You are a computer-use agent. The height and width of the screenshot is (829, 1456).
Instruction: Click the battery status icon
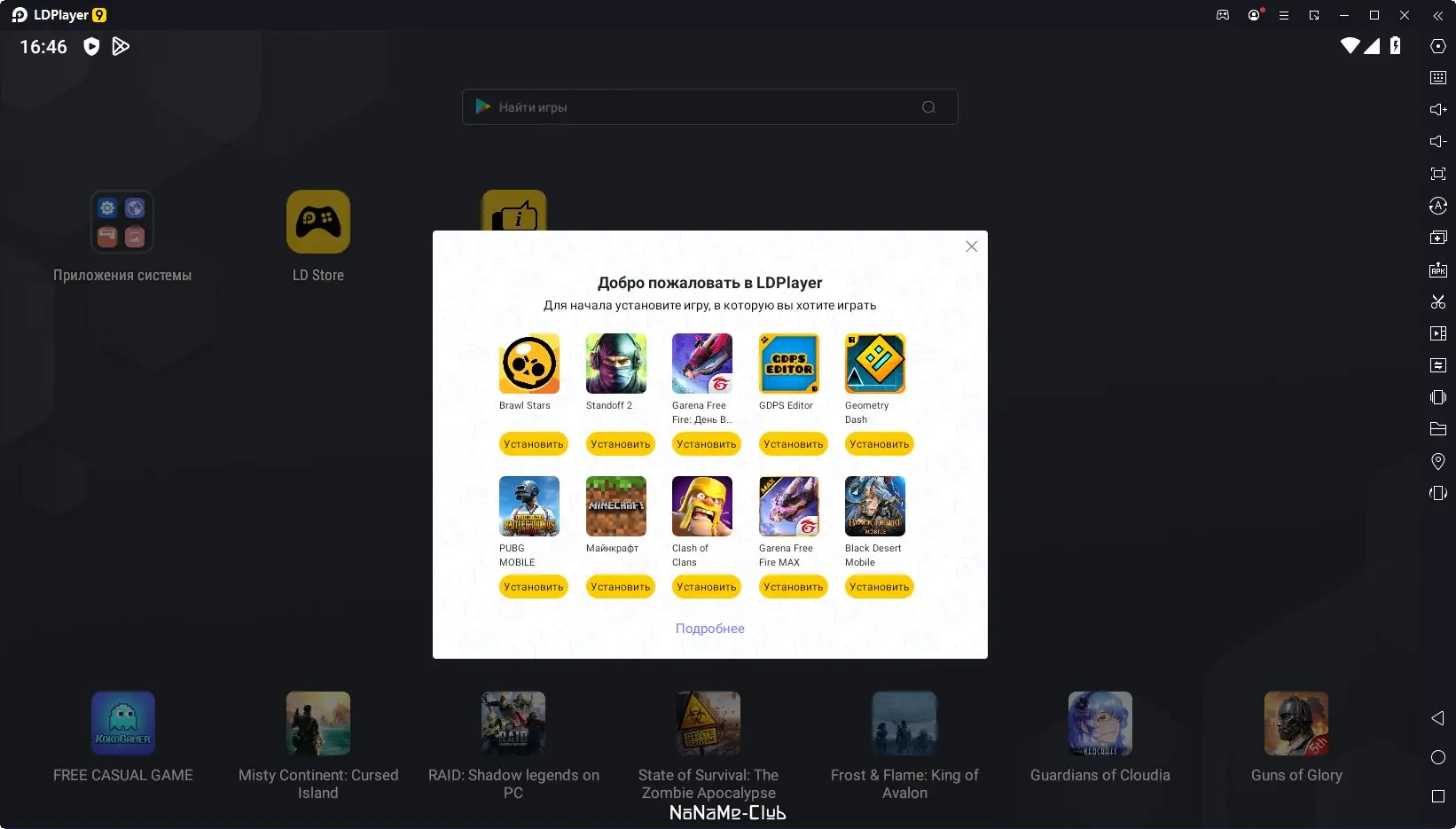[1396, 46]
